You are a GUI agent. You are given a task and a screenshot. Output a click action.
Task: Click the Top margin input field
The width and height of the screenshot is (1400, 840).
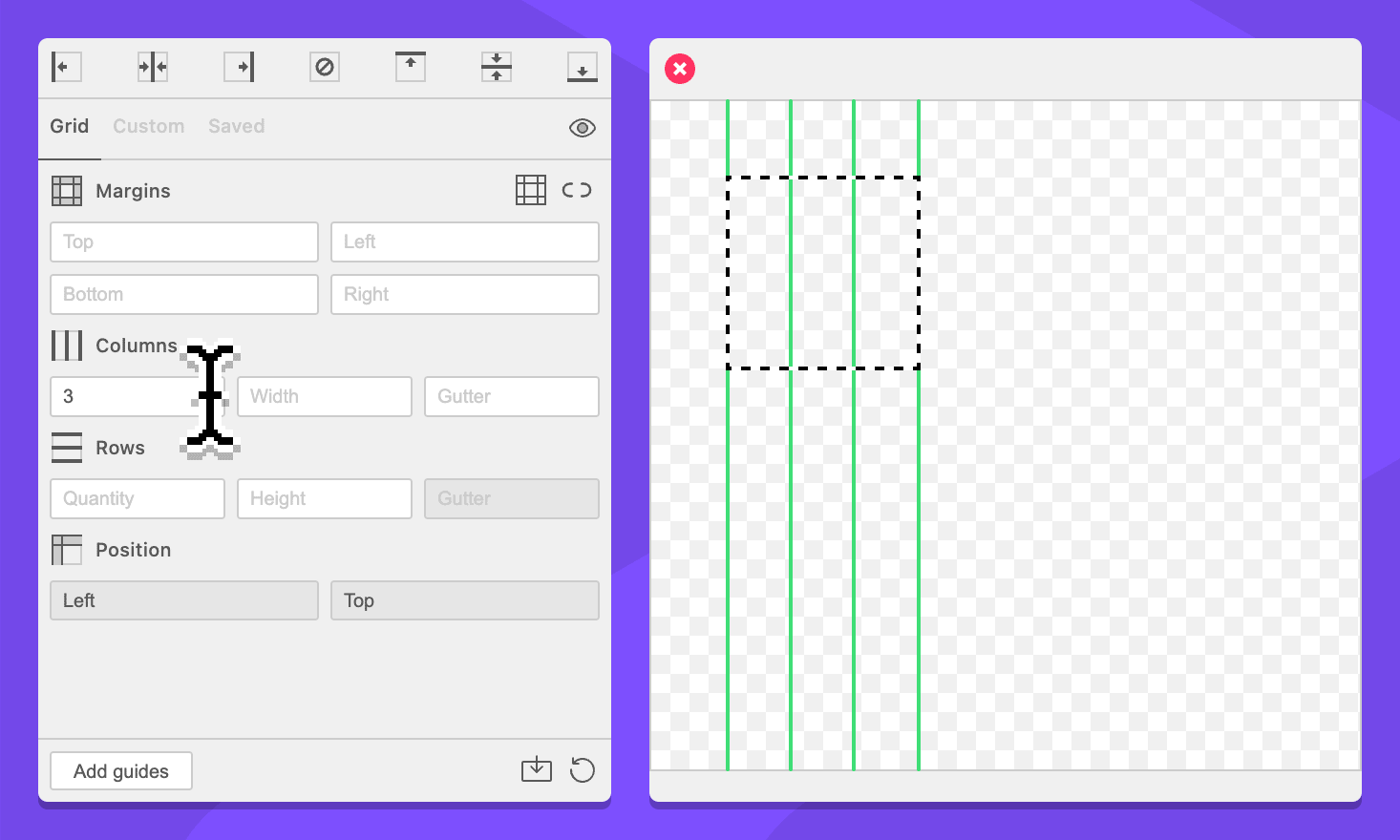point(184,242)
